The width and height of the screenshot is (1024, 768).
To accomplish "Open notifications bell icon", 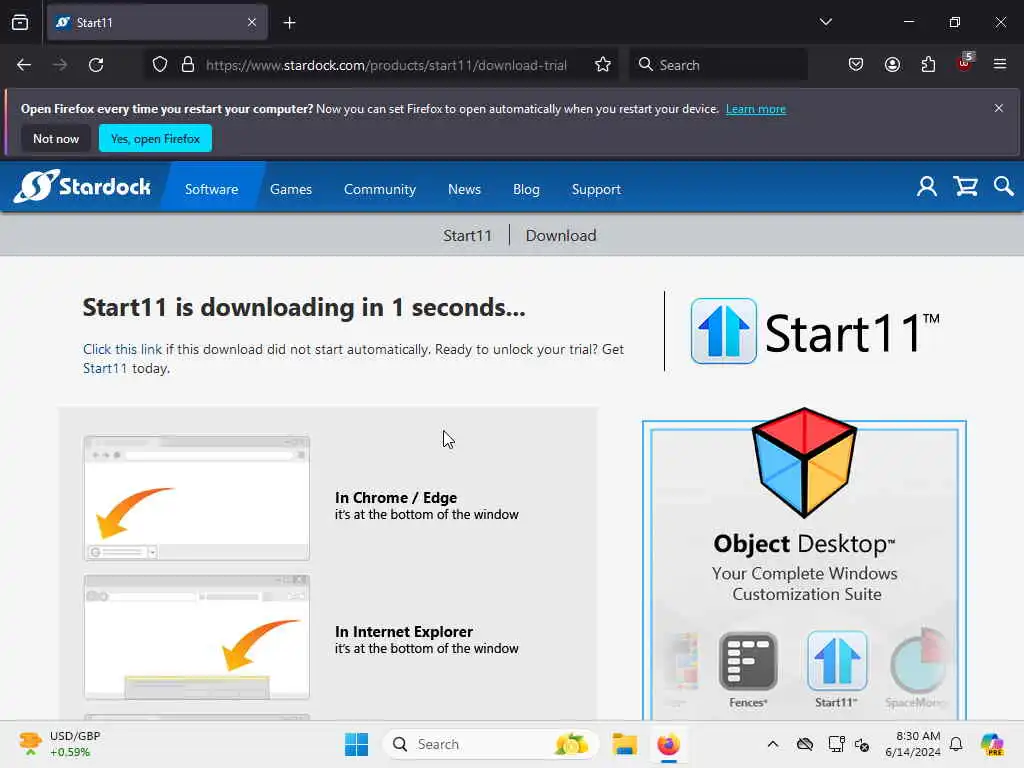I will click(956, 744).
